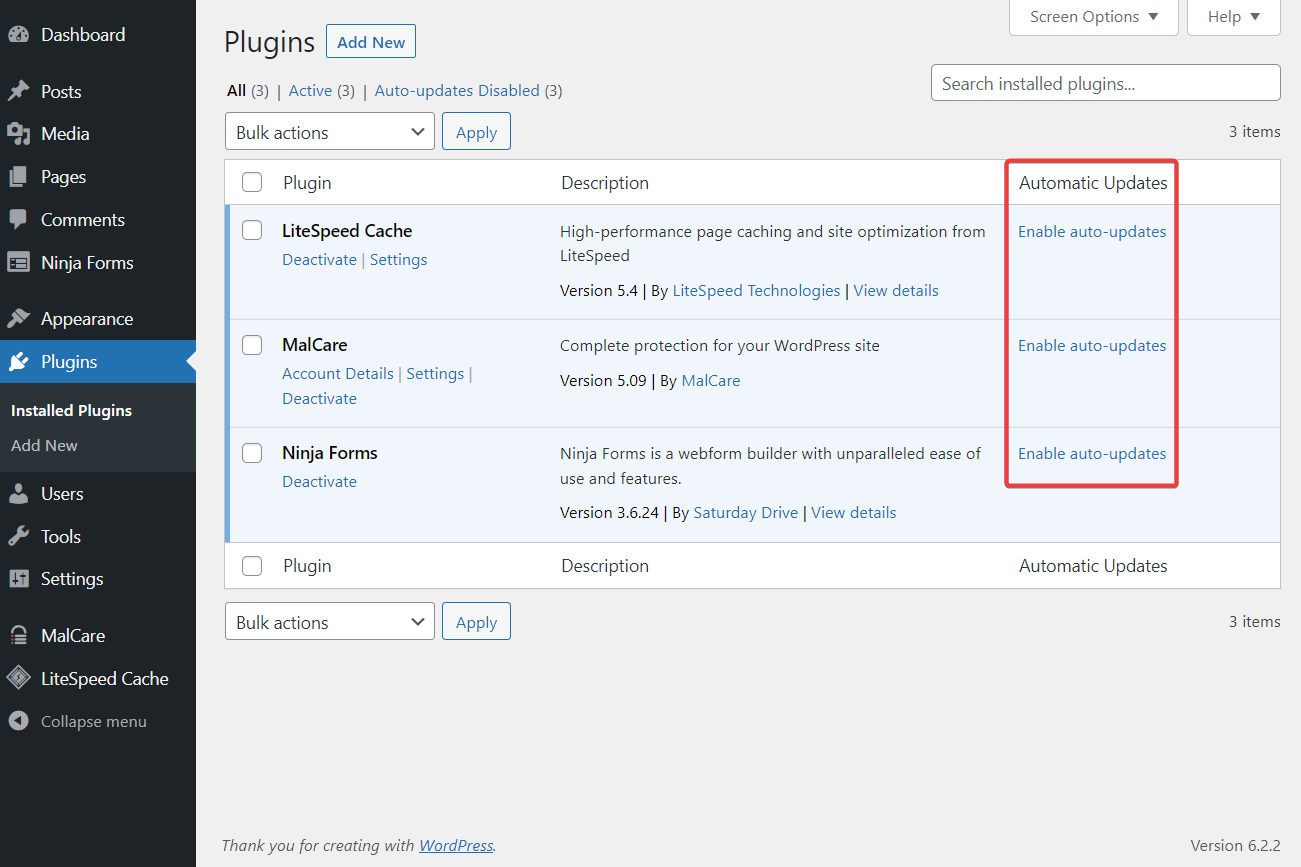Click the Appearance paintbrush icon
This screenshot has width=1301, height=867.
point(19,319)
